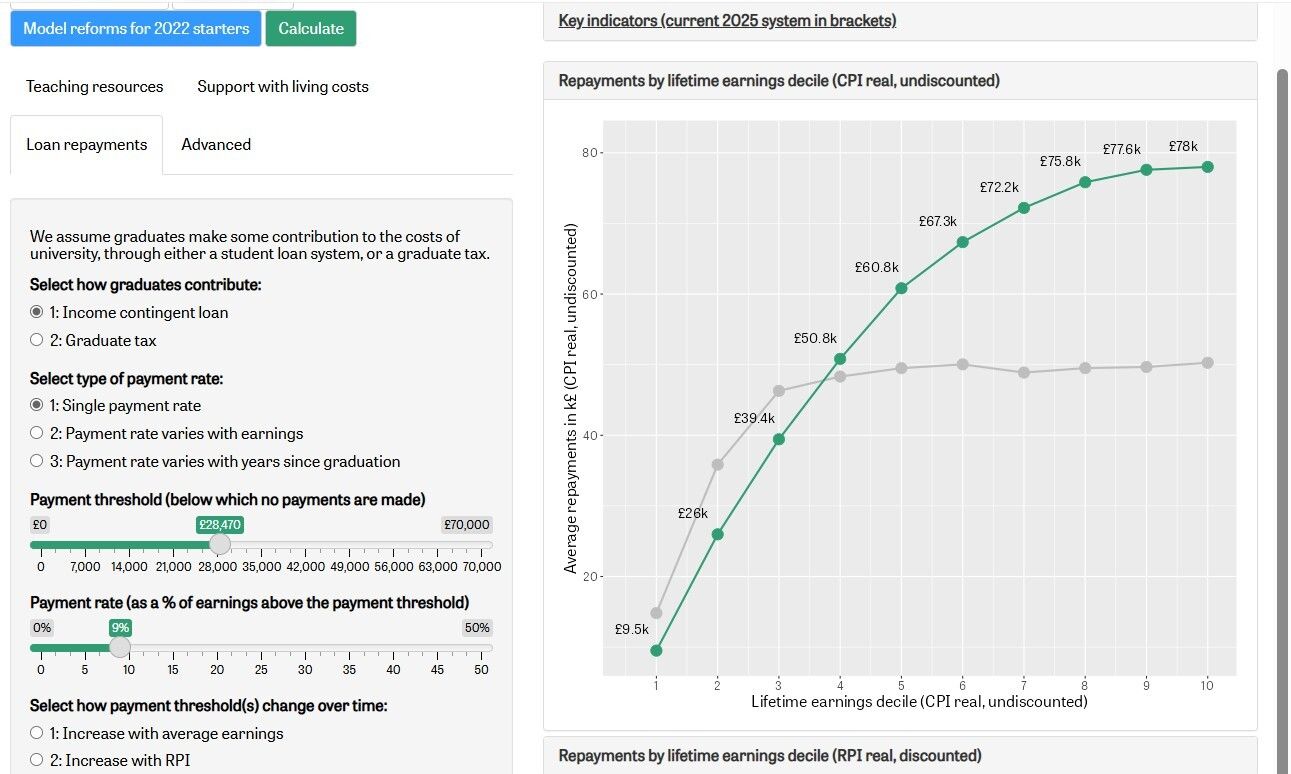Select rate varies with years since graduation

coord(37,461)
